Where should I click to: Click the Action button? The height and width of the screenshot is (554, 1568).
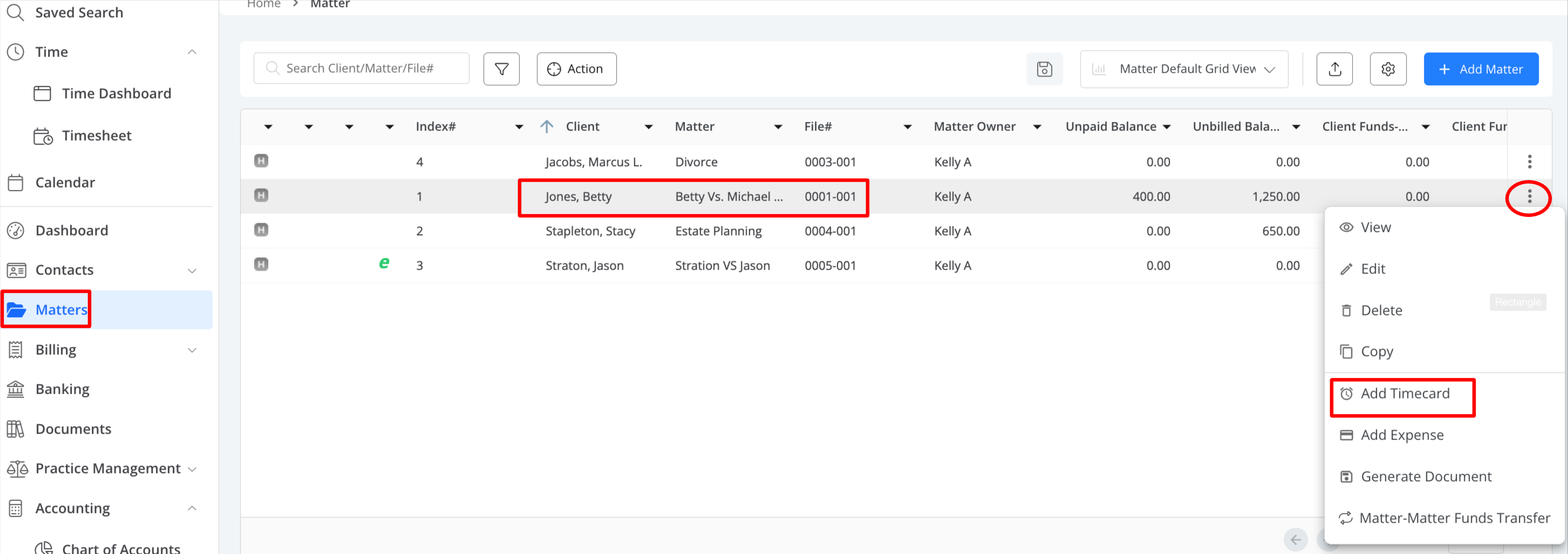pyautogui.click(x=576, y=69)
